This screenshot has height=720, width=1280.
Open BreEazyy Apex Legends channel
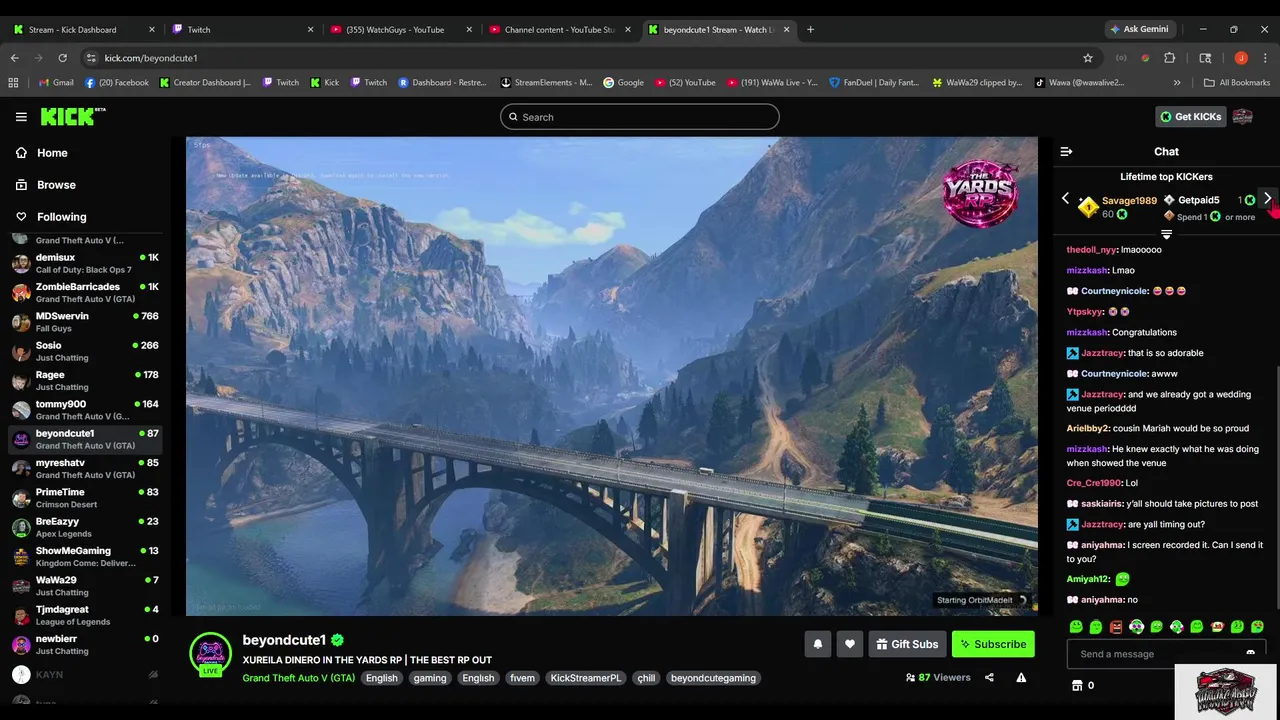[84, 527]
